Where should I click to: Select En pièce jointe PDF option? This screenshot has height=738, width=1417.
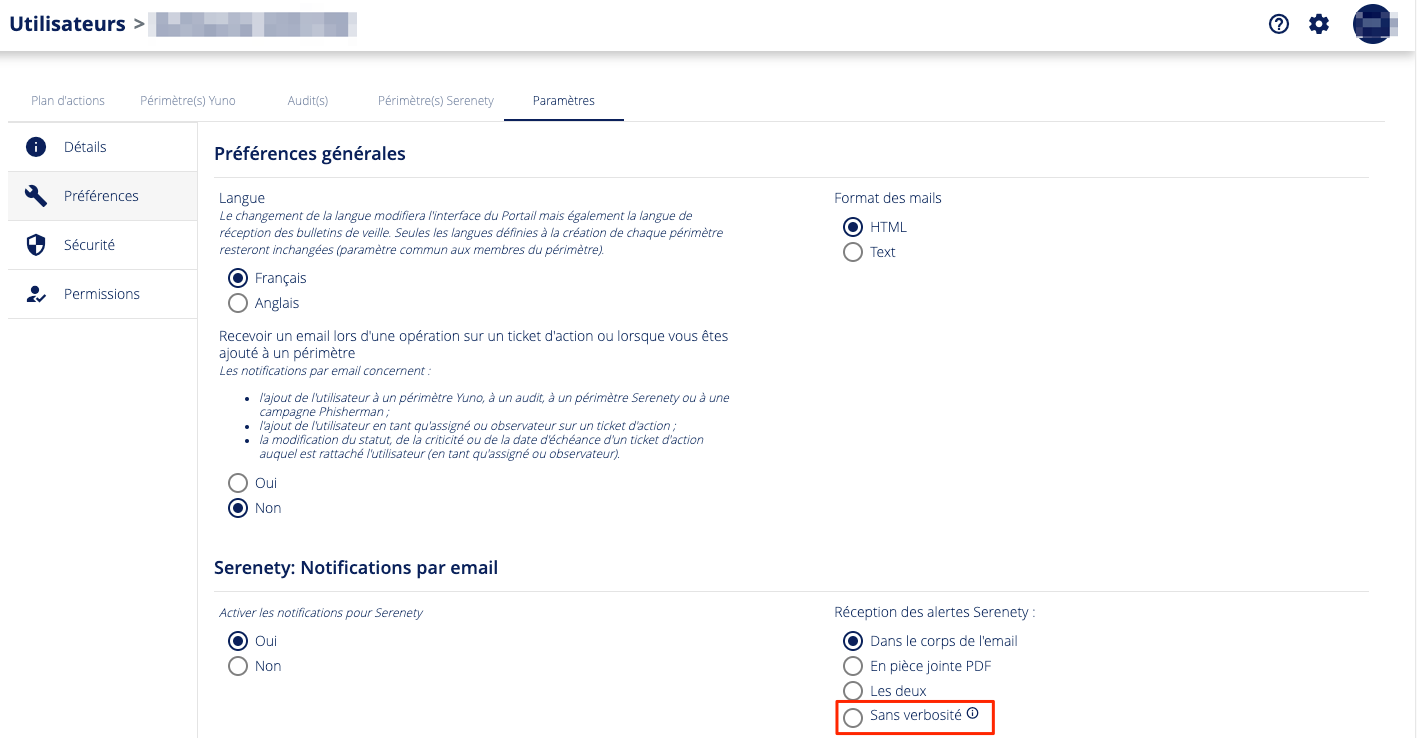pos(853,666)
